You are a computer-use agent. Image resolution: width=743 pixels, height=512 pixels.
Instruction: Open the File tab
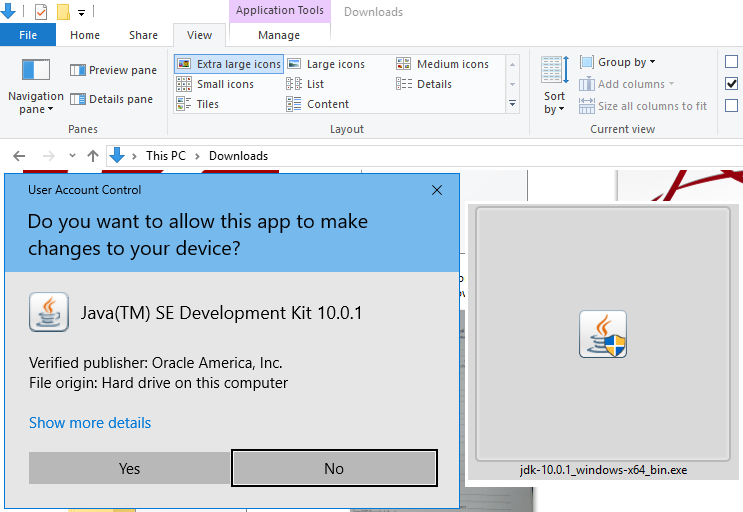pos(28,35)
